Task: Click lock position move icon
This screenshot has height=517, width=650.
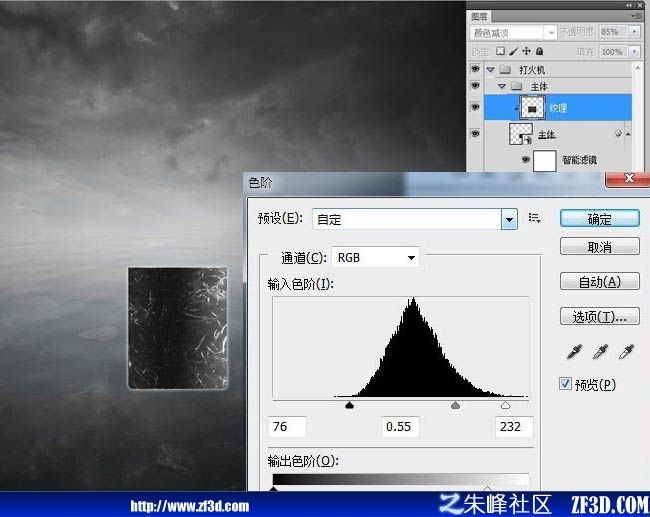Action: pyautogui.click(x=526, y=51)
